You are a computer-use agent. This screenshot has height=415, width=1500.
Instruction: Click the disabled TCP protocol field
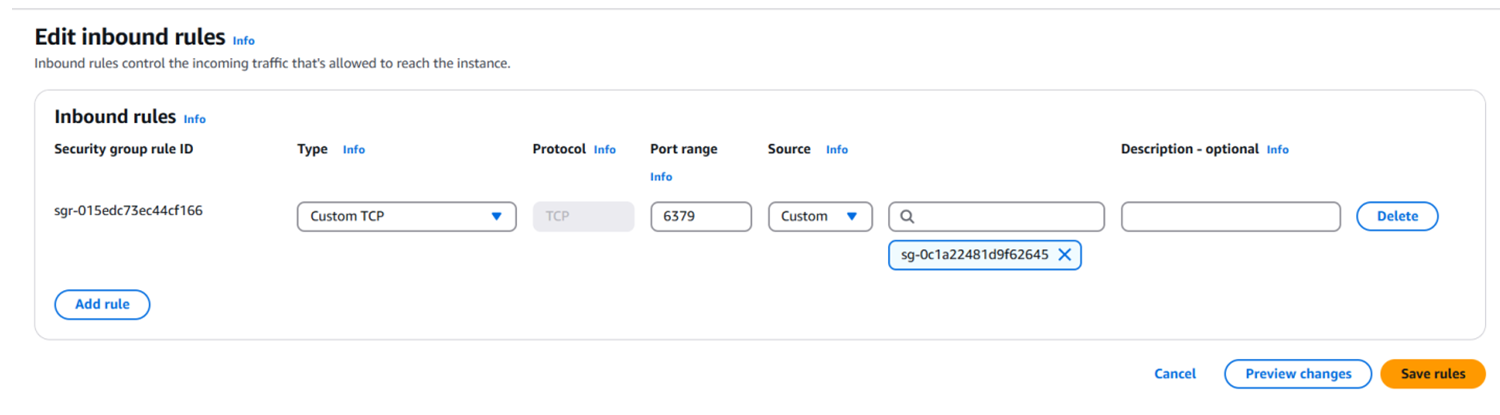[583, 216]
